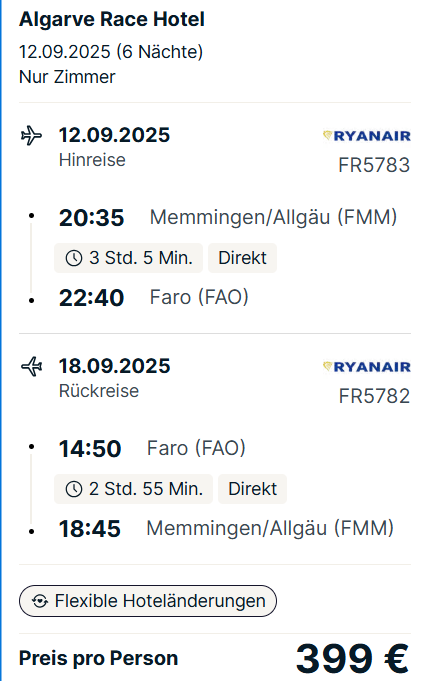Click the 18.09.2025 Rückreise date heading
This screenshot has height=681, width=421.
114,366
